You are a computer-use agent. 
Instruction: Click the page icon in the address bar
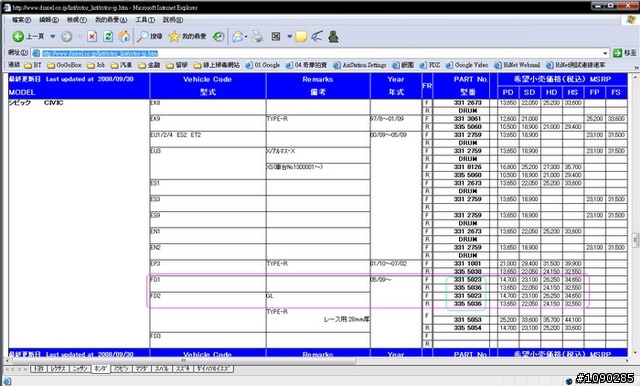point(36,53)
